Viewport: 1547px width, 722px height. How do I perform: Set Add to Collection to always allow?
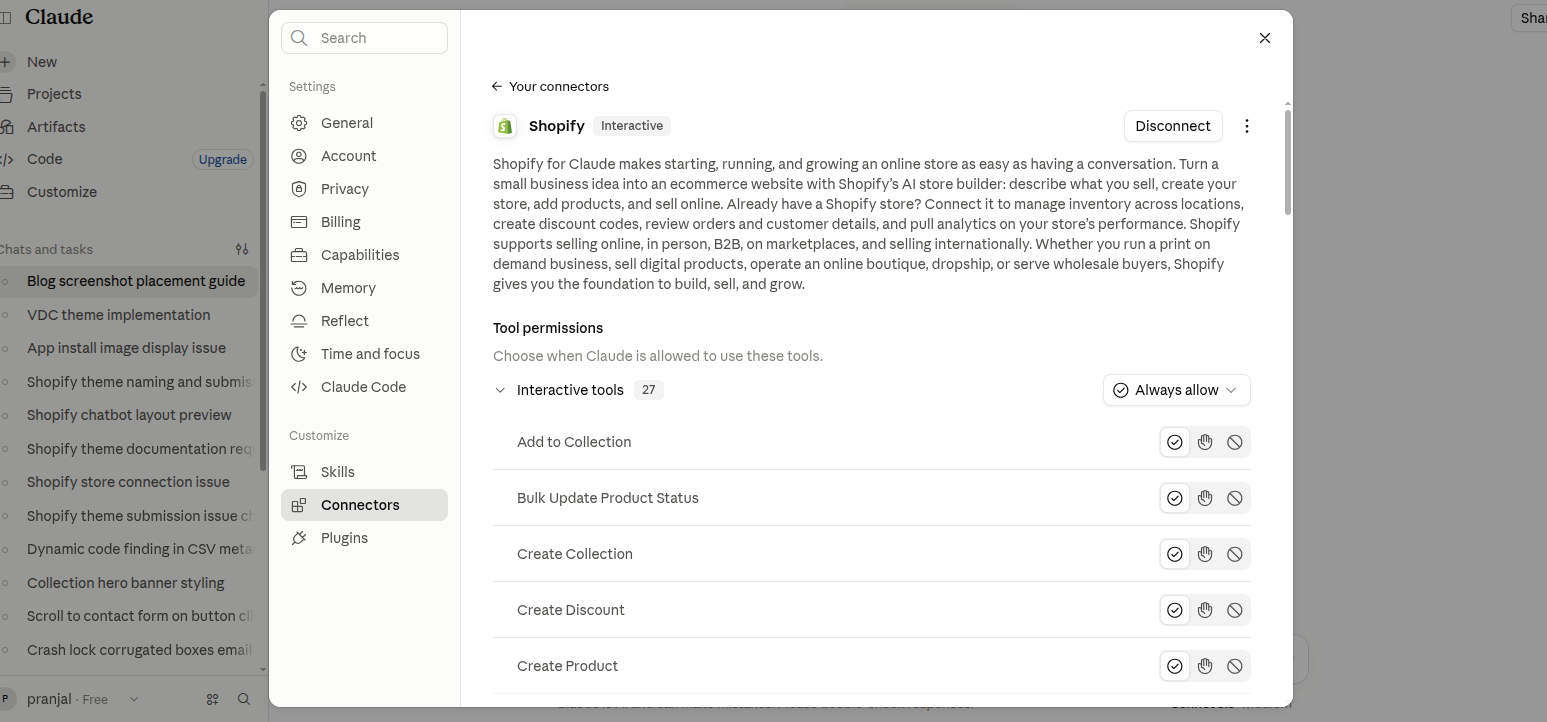pyautogui.click(x=1175, y=442)
